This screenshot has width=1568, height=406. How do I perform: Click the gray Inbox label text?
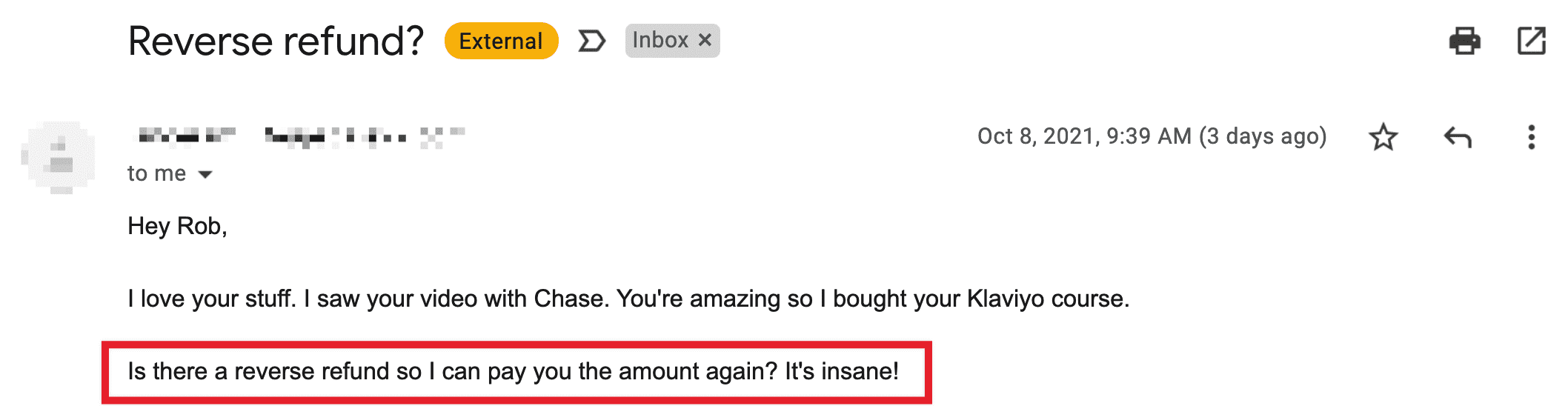660,40
